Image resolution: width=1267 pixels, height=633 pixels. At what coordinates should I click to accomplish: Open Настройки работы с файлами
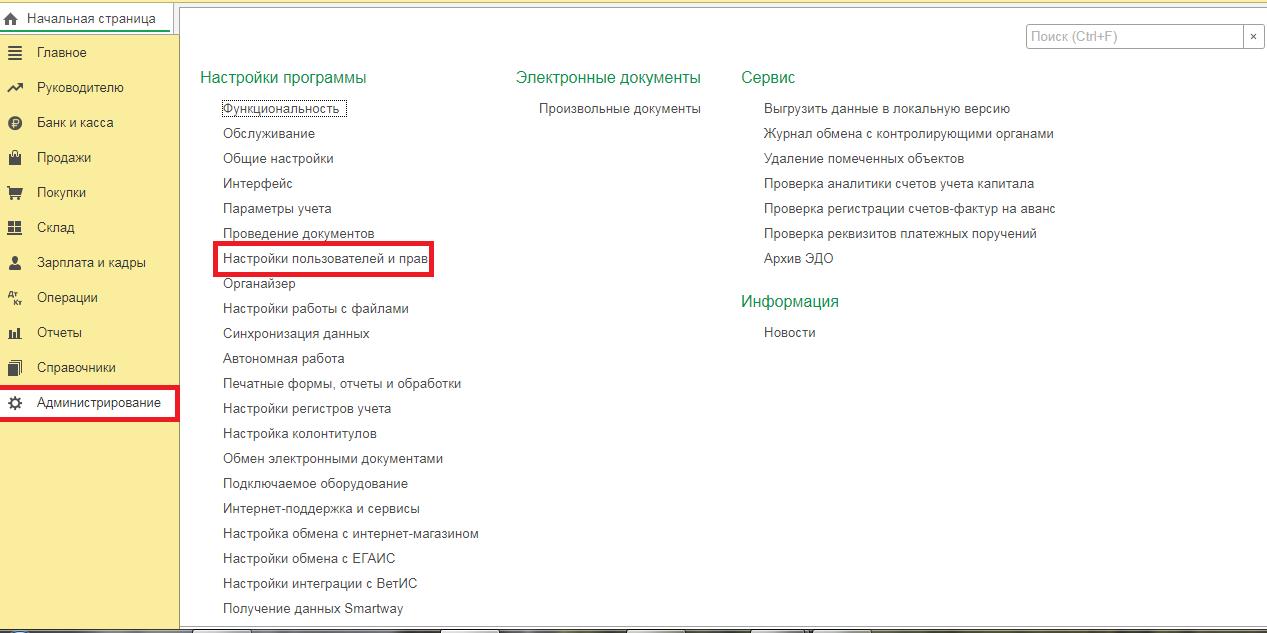(316, 309)
